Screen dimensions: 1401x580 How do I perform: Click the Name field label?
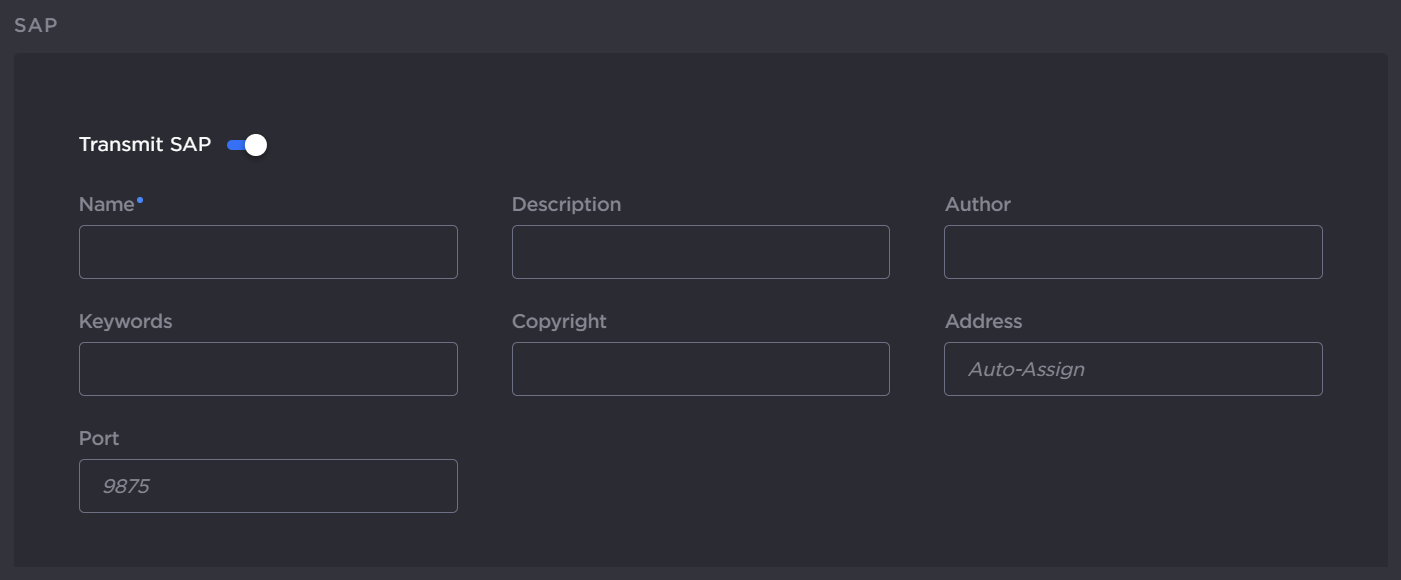[106, 205]
